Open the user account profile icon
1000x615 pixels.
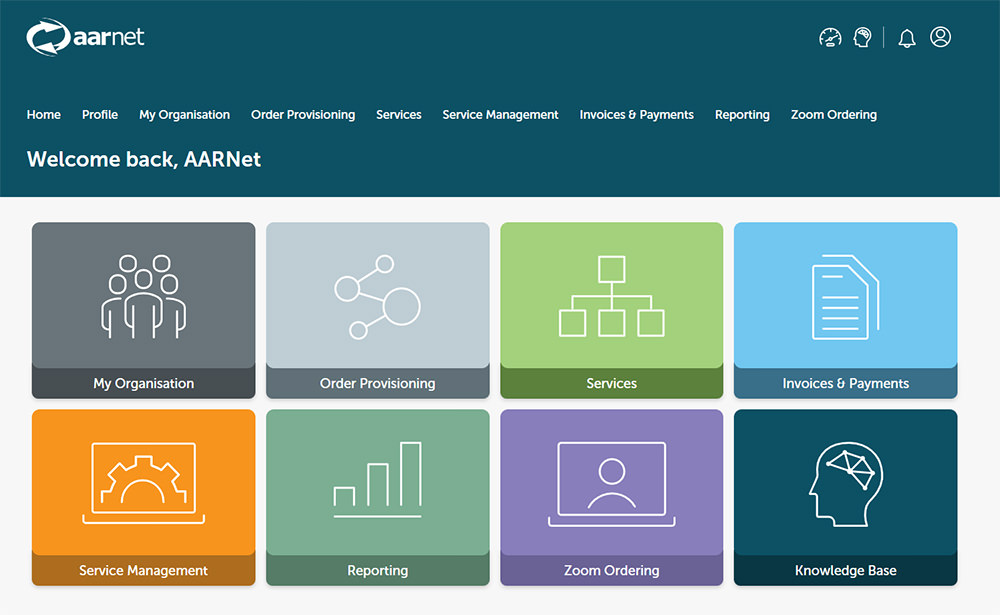click(940, 37)
